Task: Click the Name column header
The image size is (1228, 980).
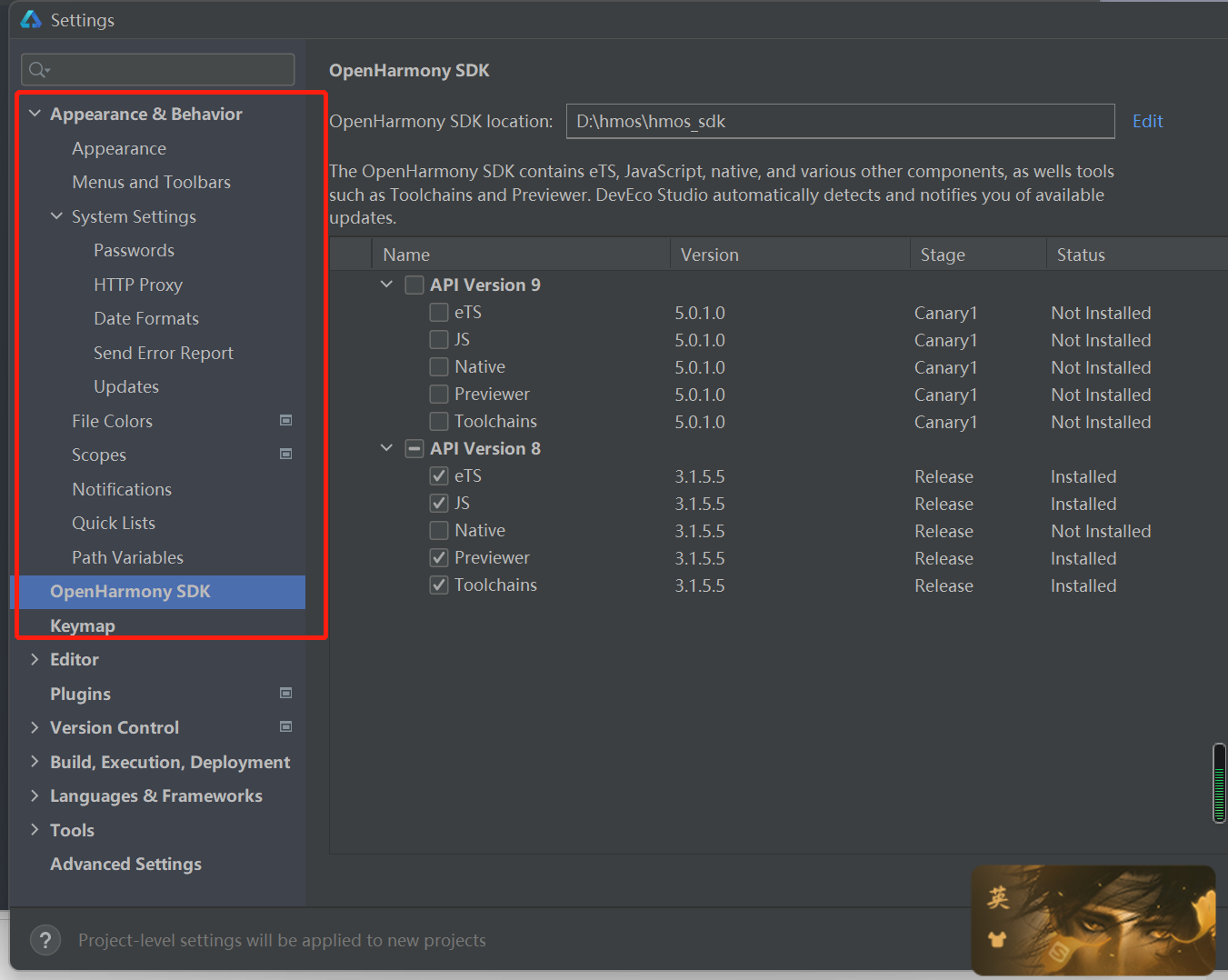Action: pyautogui.click(x=521, y=255)
